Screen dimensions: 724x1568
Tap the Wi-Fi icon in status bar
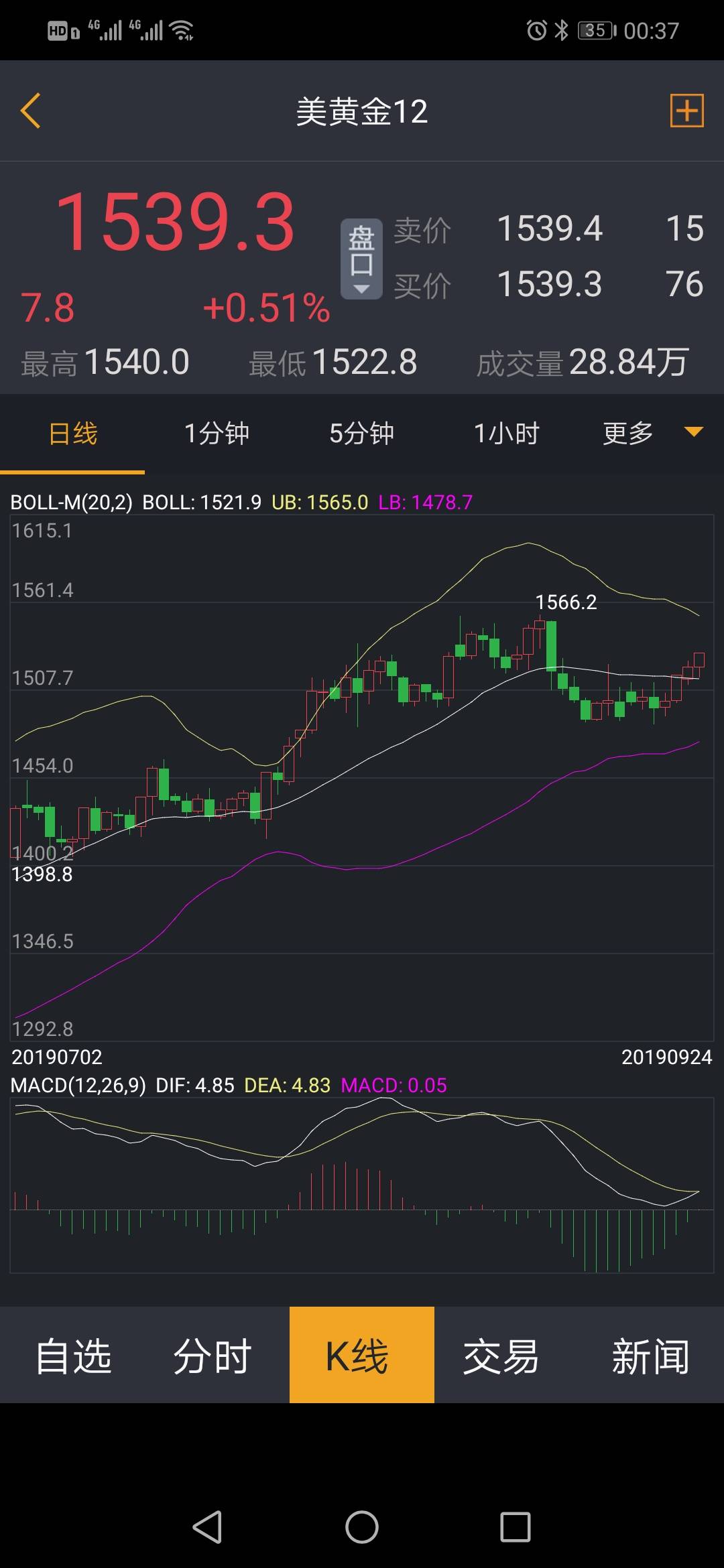[x=182, y=30]
